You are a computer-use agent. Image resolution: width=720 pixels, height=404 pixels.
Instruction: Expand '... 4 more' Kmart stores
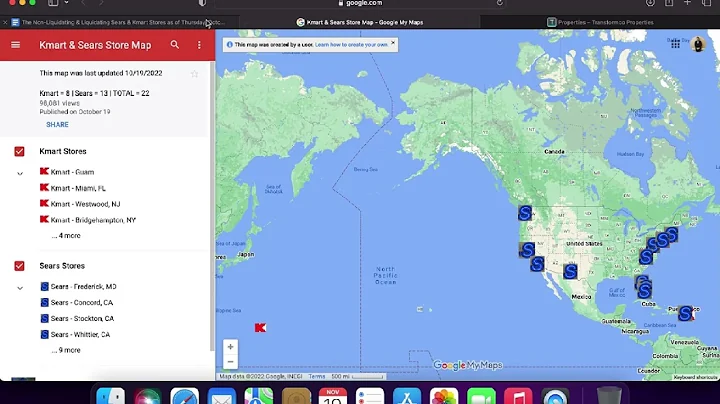[66, 236]
